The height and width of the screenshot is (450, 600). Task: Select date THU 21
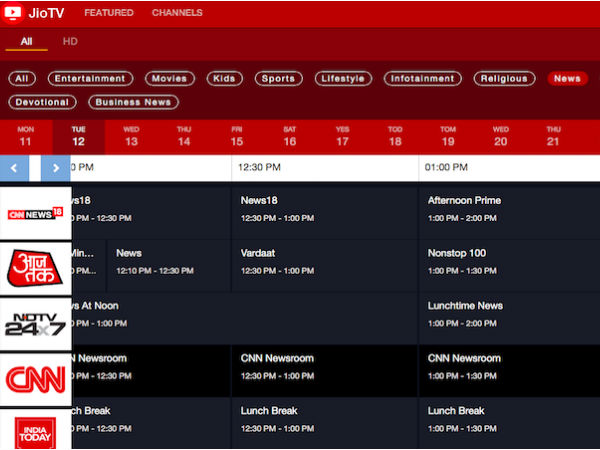click(x=553, y=137)
